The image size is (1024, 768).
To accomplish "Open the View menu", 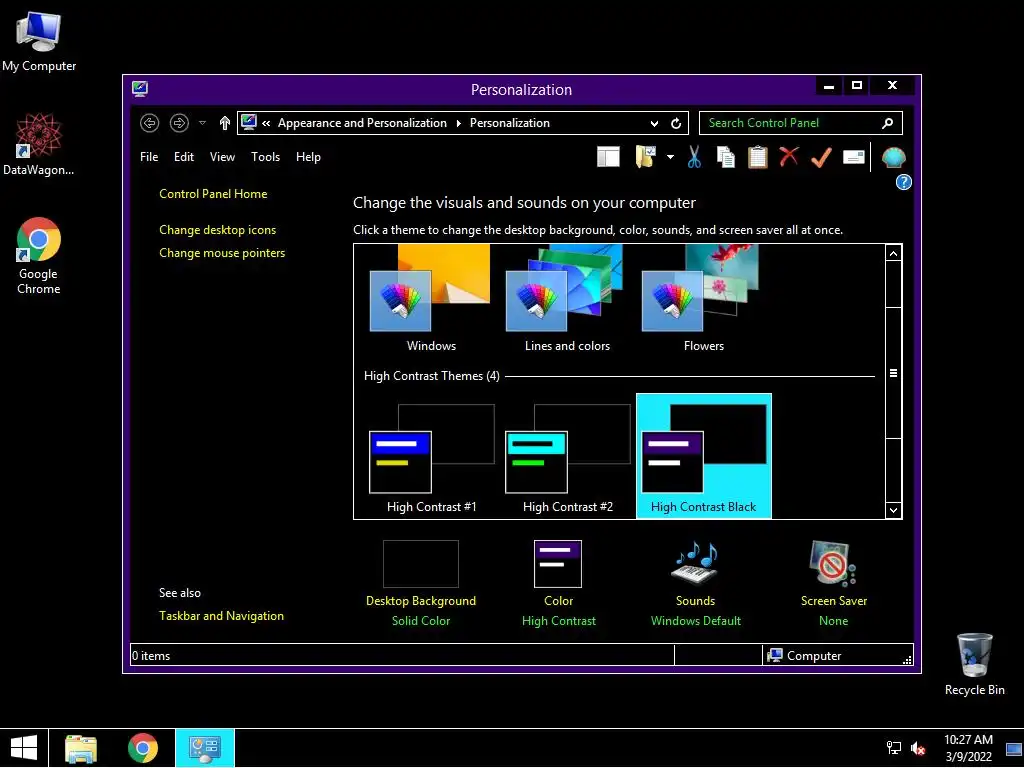I will [x=222, y=157].
